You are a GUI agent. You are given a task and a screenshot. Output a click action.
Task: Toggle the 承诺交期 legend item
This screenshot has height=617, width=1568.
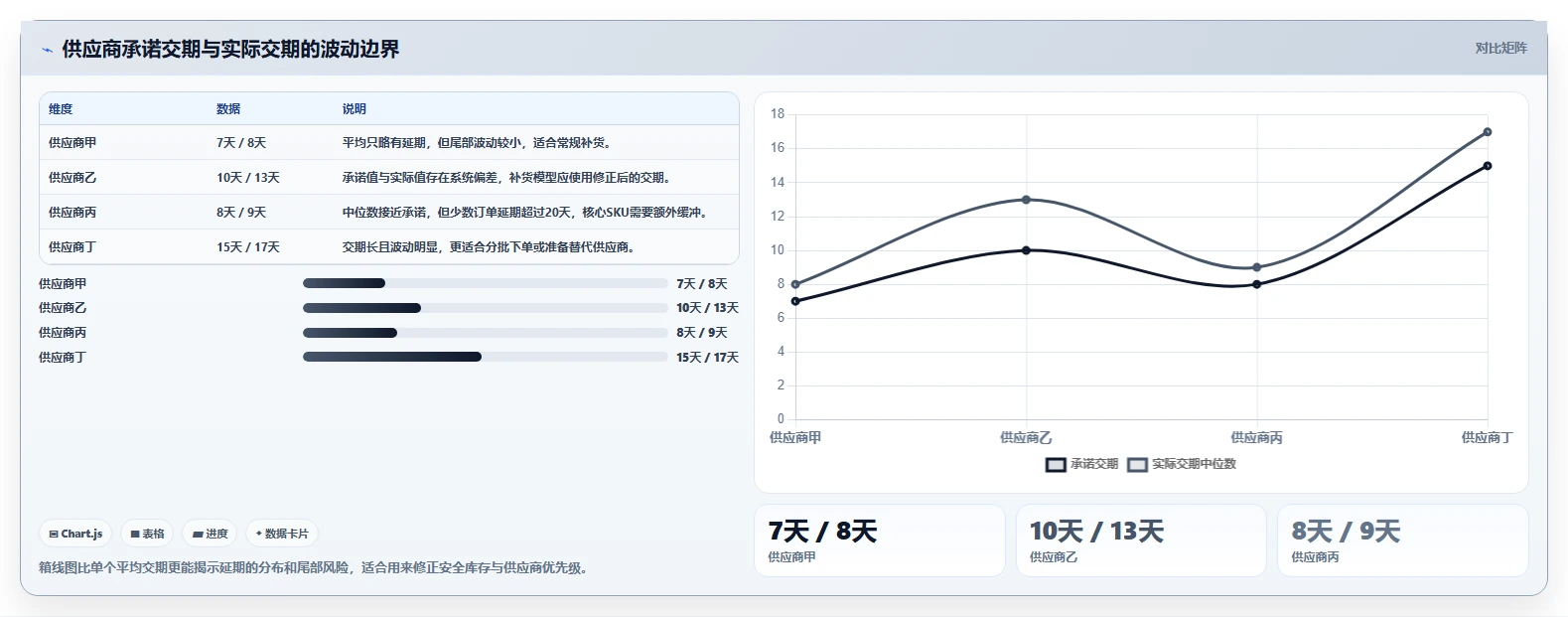click(1081, 464)
